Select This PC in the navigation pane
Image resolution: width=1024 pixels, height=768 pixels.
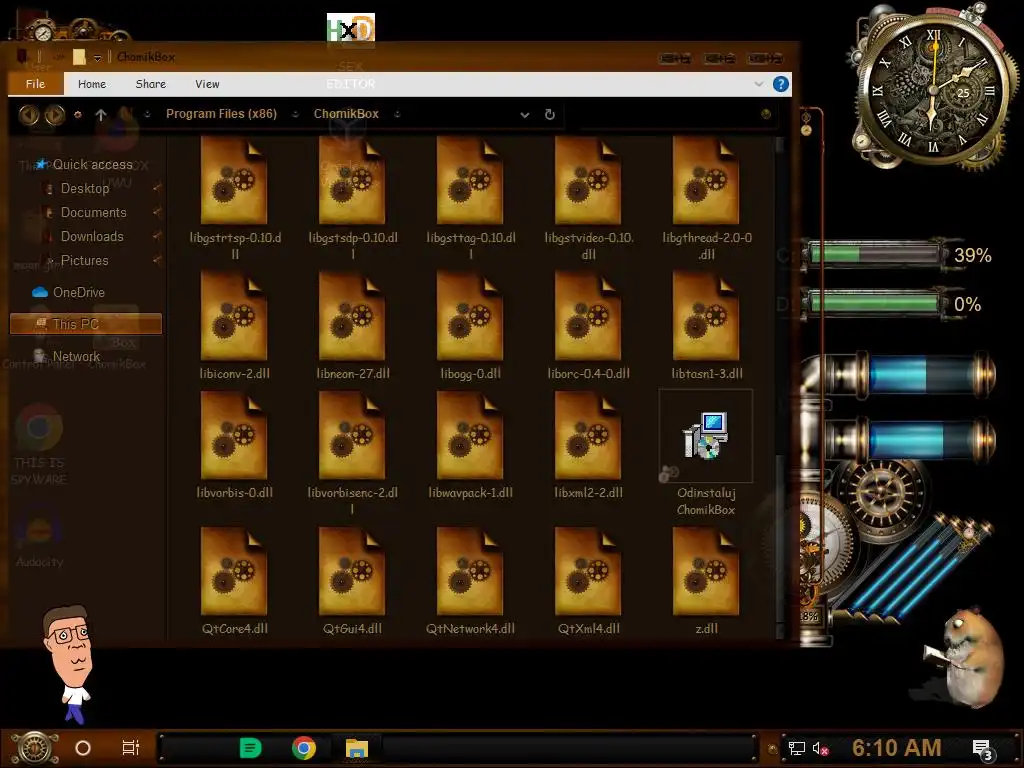(x=86, y=324)
